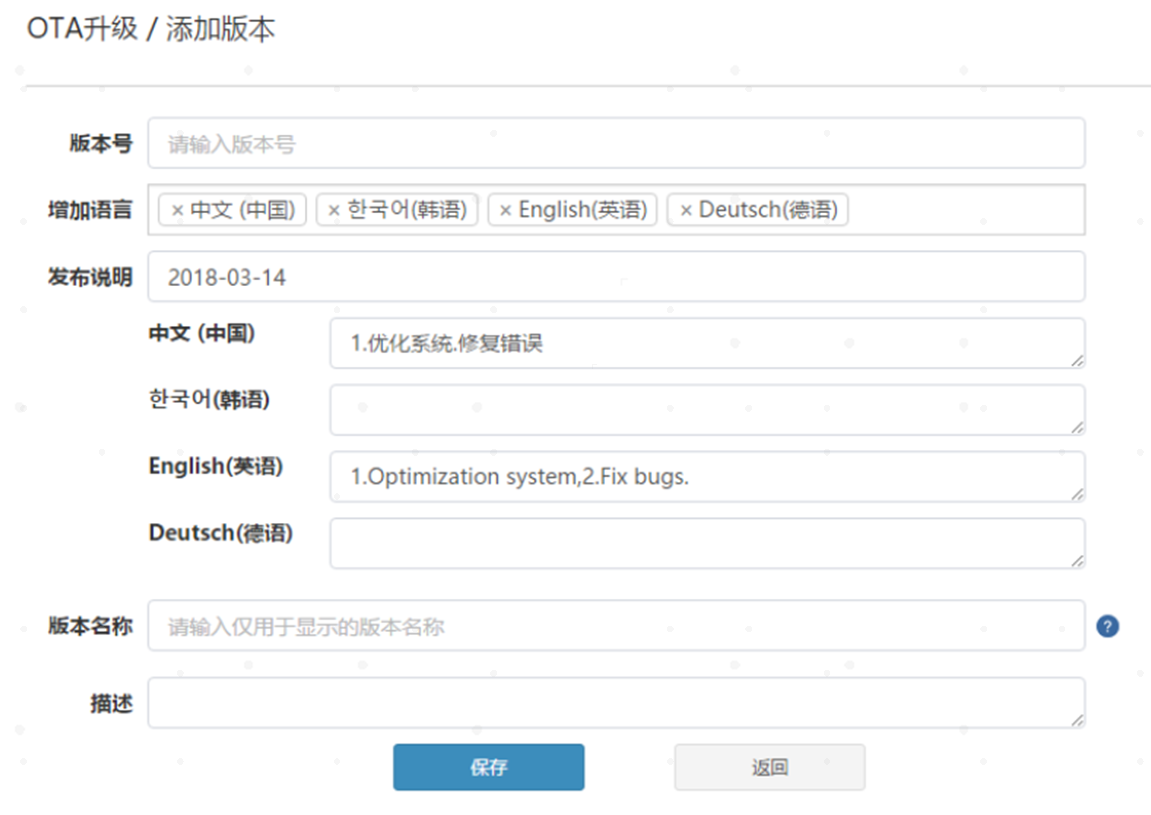Remove the 中文 (中国) language tag

tap(175, 210)
